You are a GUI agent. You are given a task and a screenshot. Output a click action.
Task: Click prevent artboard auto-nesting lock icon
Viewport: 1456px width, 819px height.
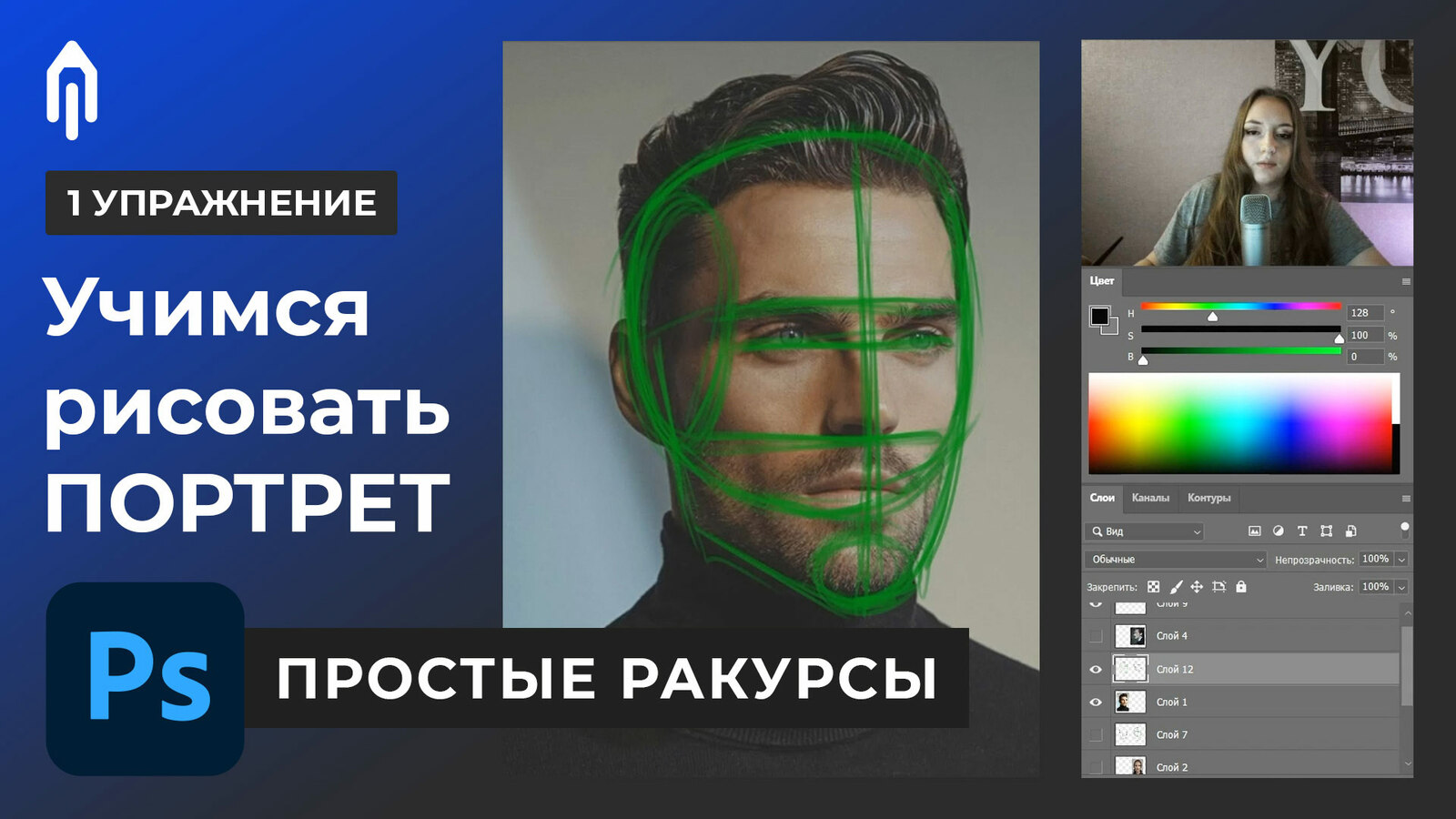point(1219,587)
